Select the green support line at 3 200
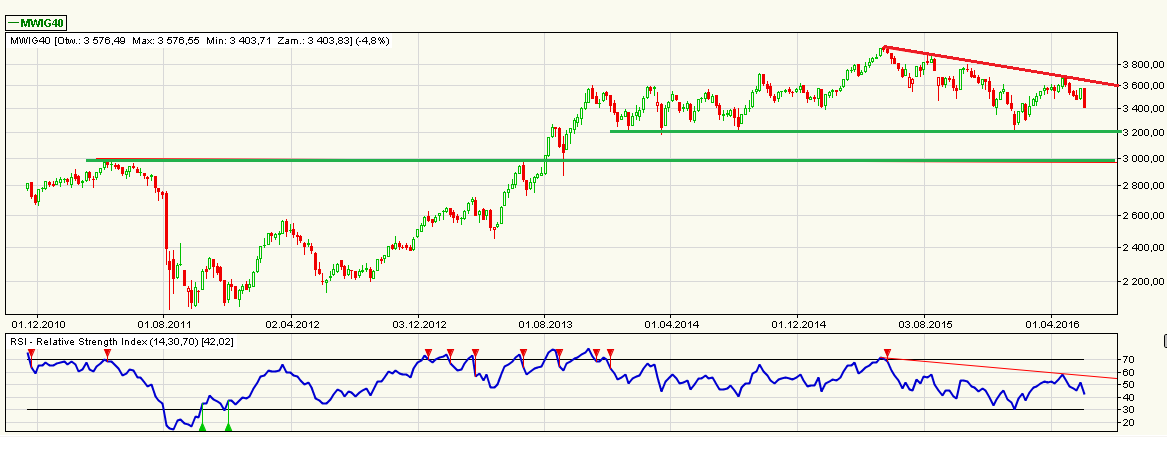Image resolution: width=1167 pixels, height=460 pixels. 864,132
